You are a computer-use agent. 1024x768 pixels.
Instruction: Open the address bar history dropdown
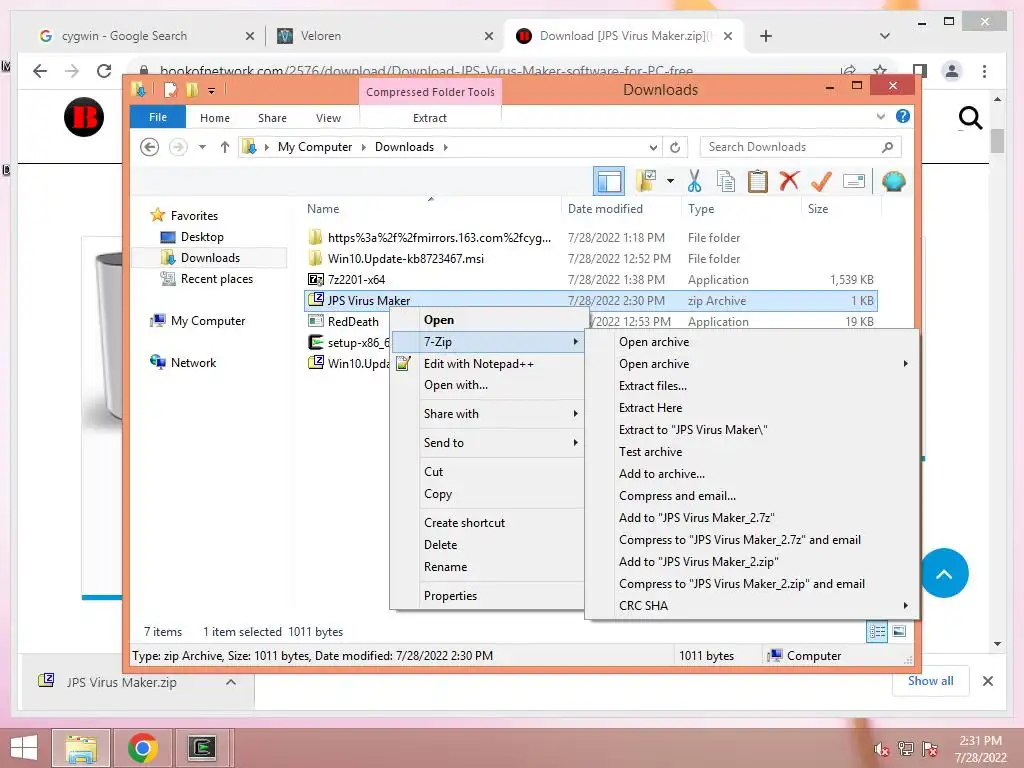click(653, 147)
